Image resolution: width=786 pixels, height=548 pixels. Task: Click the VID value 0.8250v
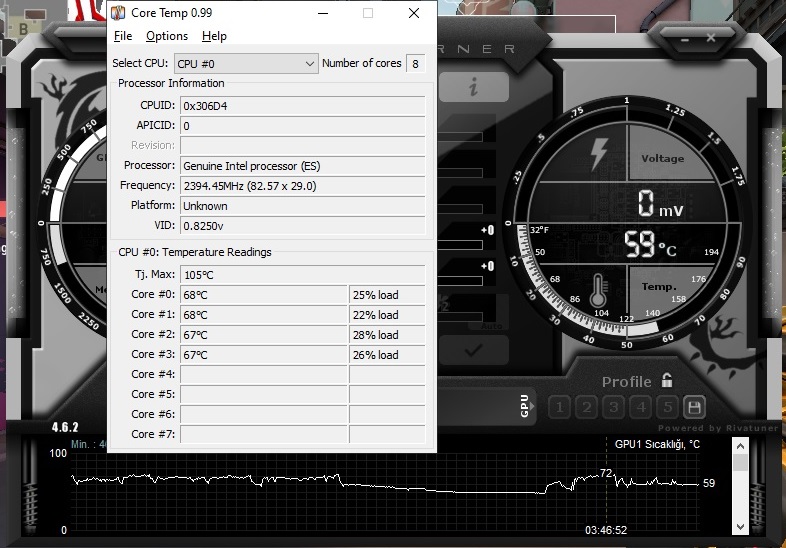pos(302,226)
